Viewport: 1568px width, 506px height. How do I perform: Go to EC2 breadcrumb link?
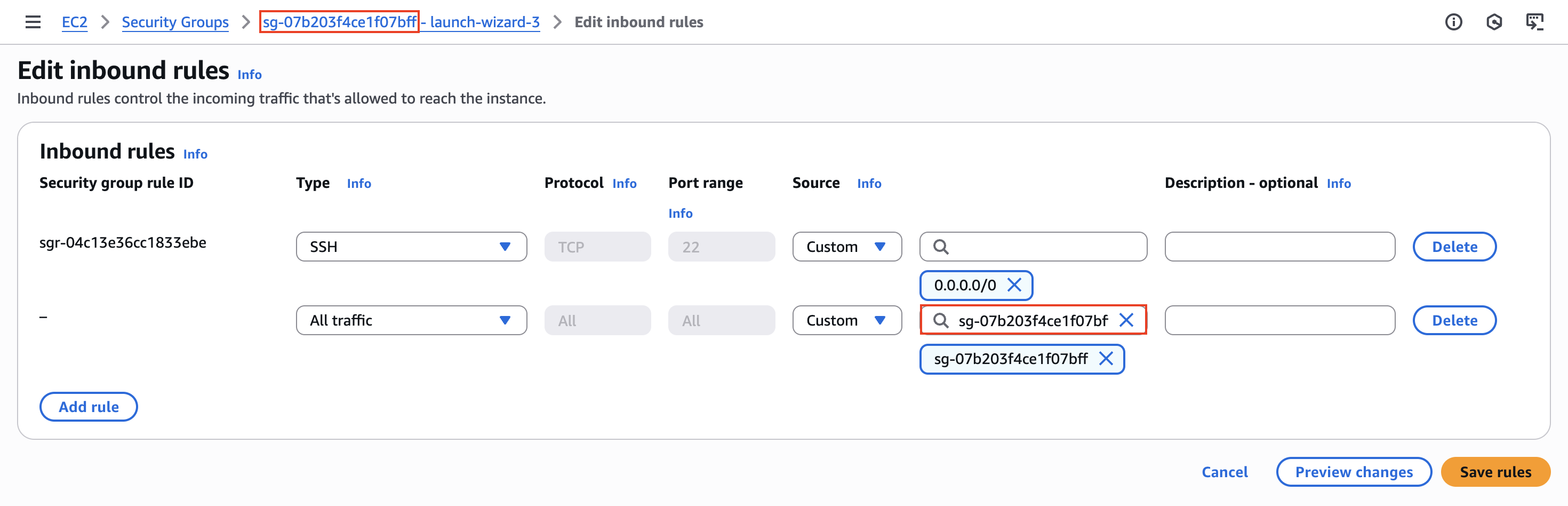pos(74,22)
